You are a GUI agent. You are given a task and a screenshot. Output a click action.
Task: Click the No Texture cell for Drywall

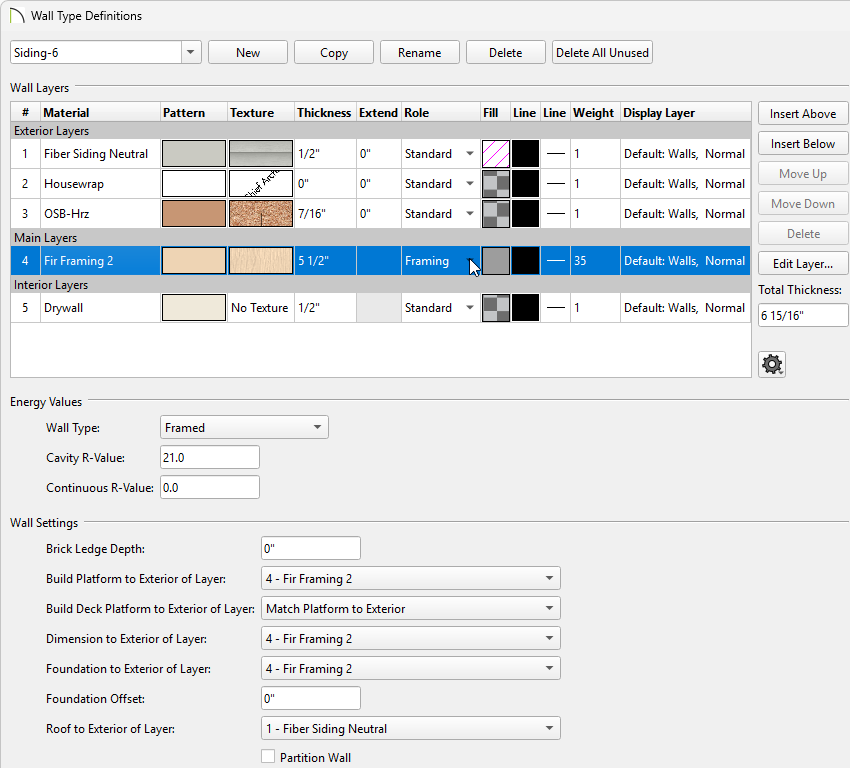(x=261, y=308)
